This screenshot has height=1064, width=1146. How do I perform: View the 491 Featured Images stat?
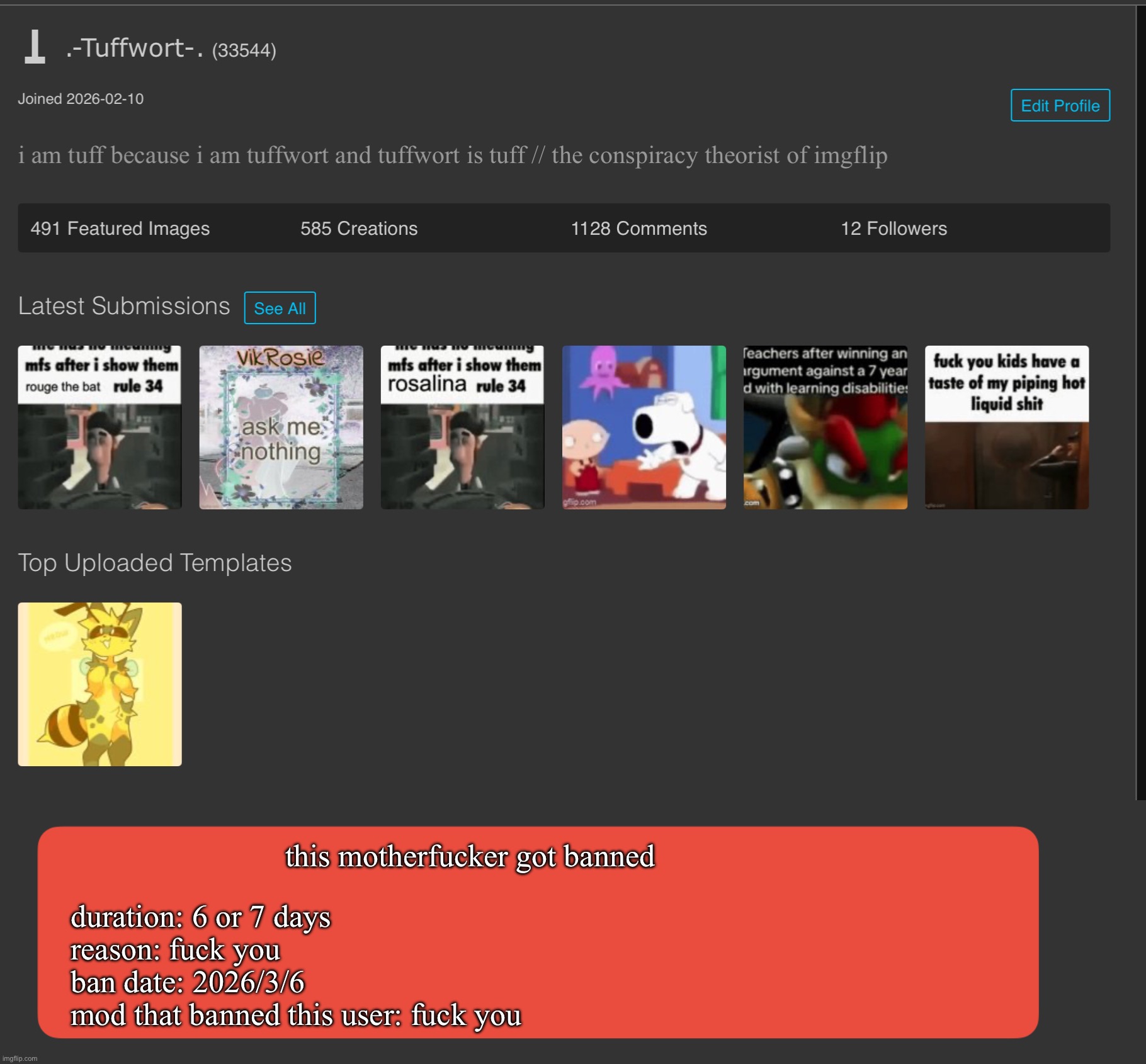[x=120, y=229]
